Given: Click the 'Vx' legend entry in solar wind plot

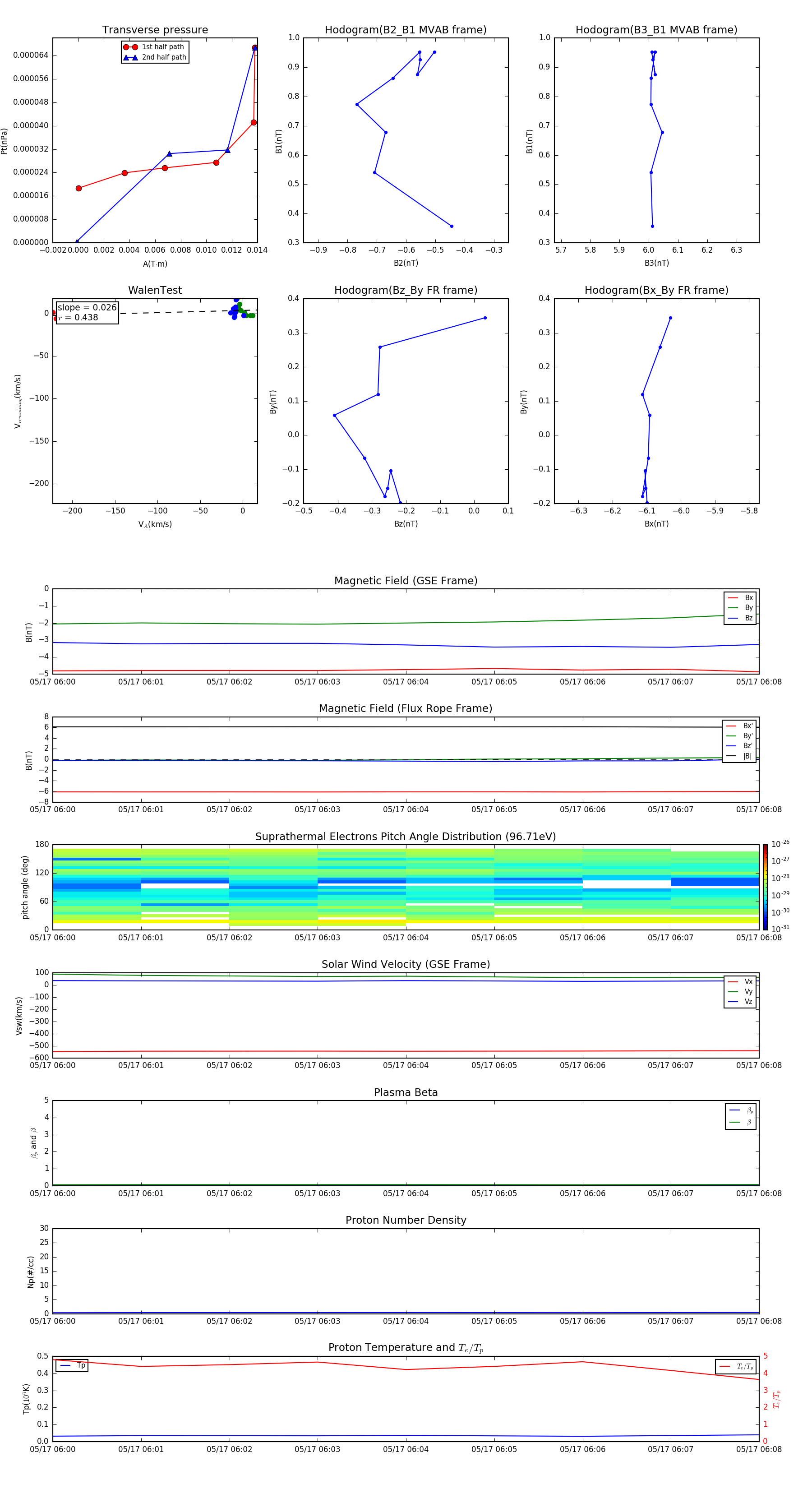Looking at the screenshot, I should pyautogui.click(x=740, y=981).
